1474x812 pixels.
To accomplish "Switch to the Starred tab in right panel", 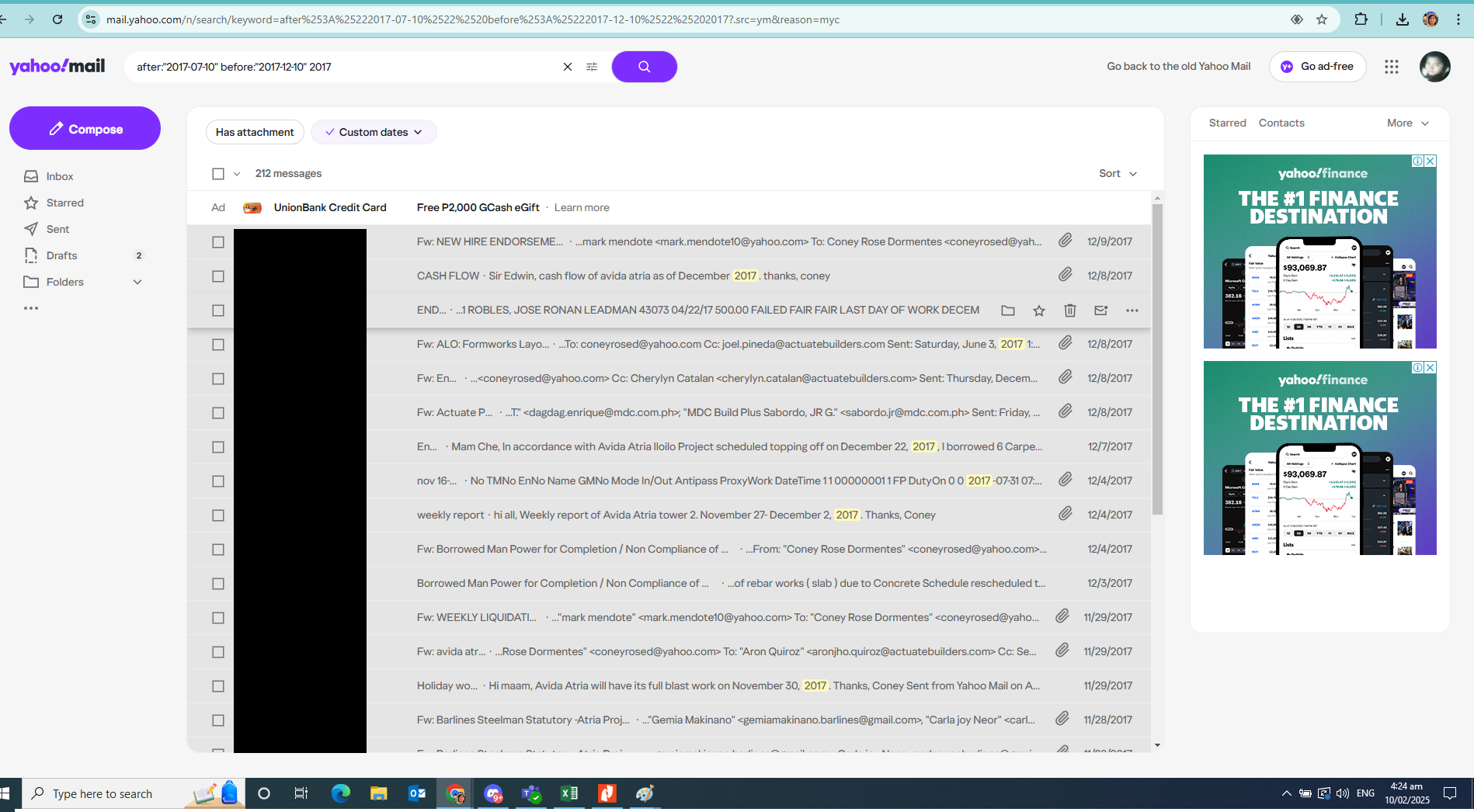I will (1227, 123).
